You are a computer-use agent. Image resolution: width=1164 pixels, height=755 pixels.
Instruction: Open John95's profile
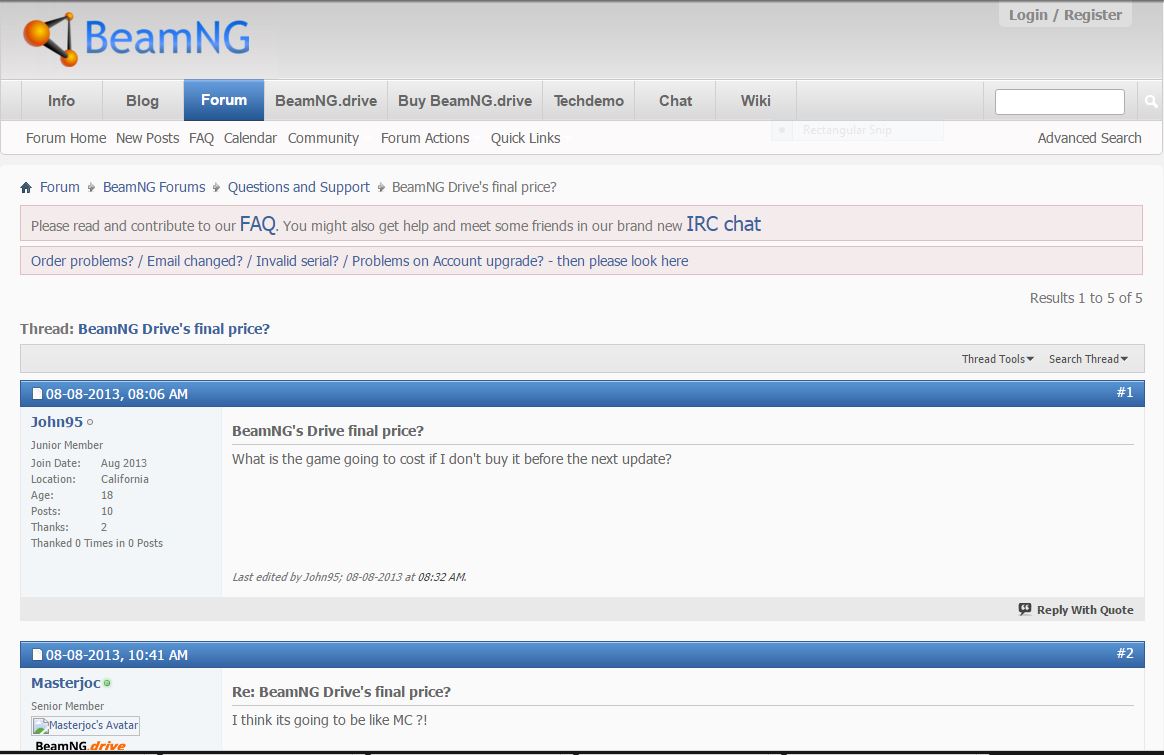click(56, 422)
